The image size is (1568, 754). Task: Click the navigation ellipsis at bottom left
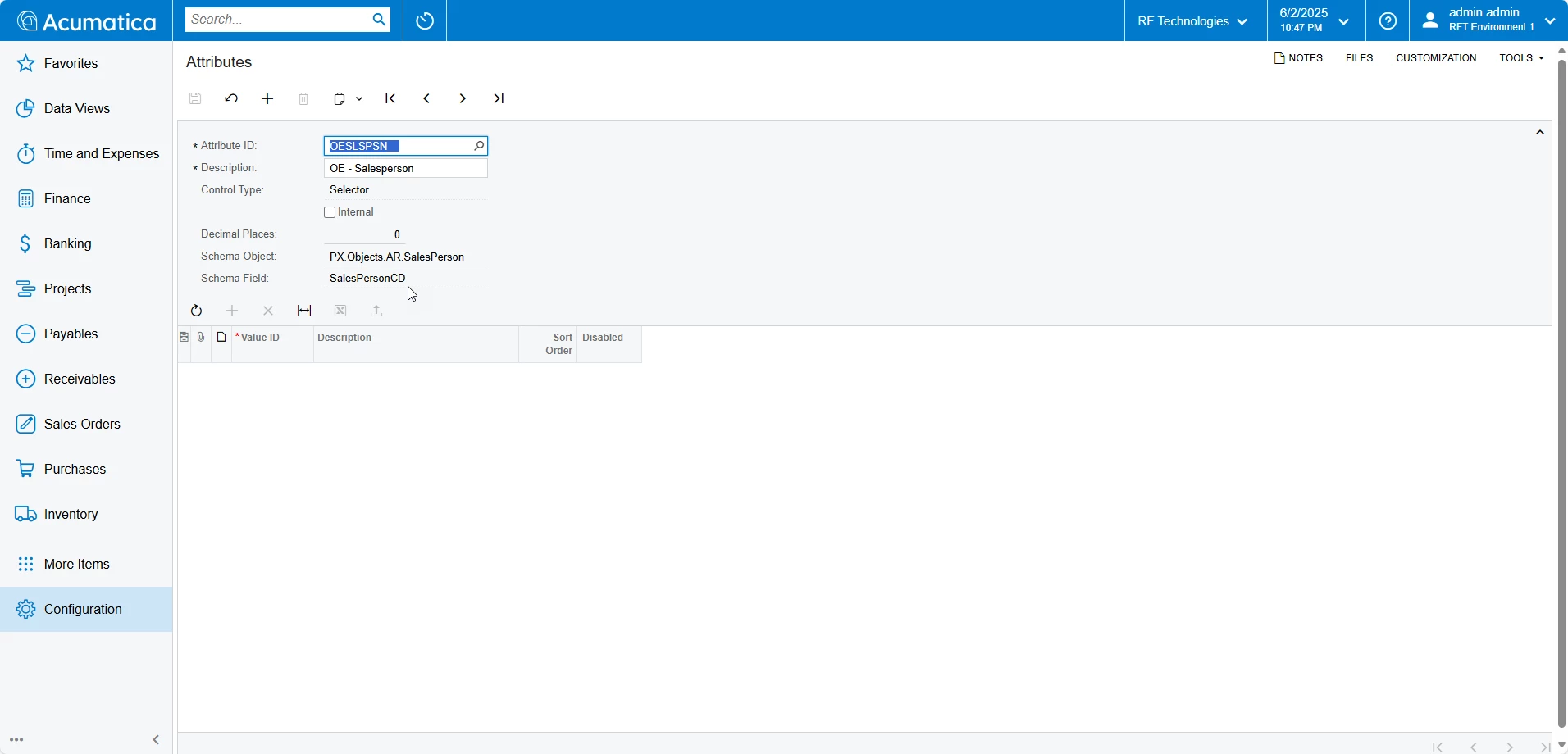(x=16, y=740)
